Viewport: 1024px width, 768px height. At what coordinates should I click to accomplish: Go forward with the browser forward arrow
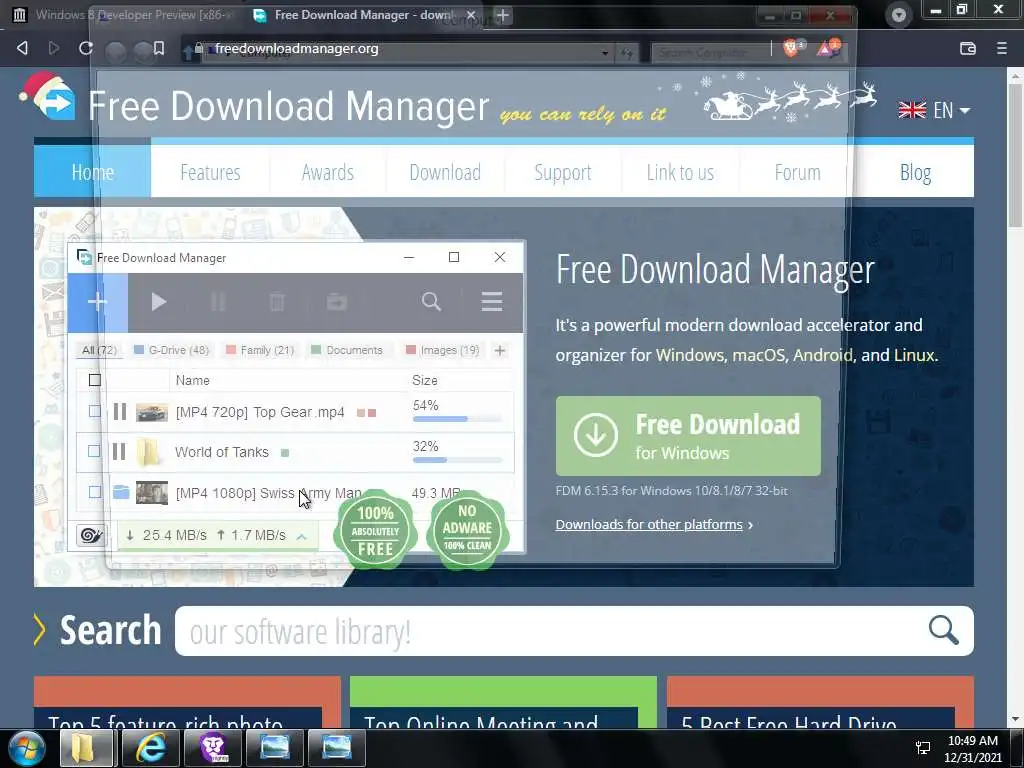[x=54, y=48]
